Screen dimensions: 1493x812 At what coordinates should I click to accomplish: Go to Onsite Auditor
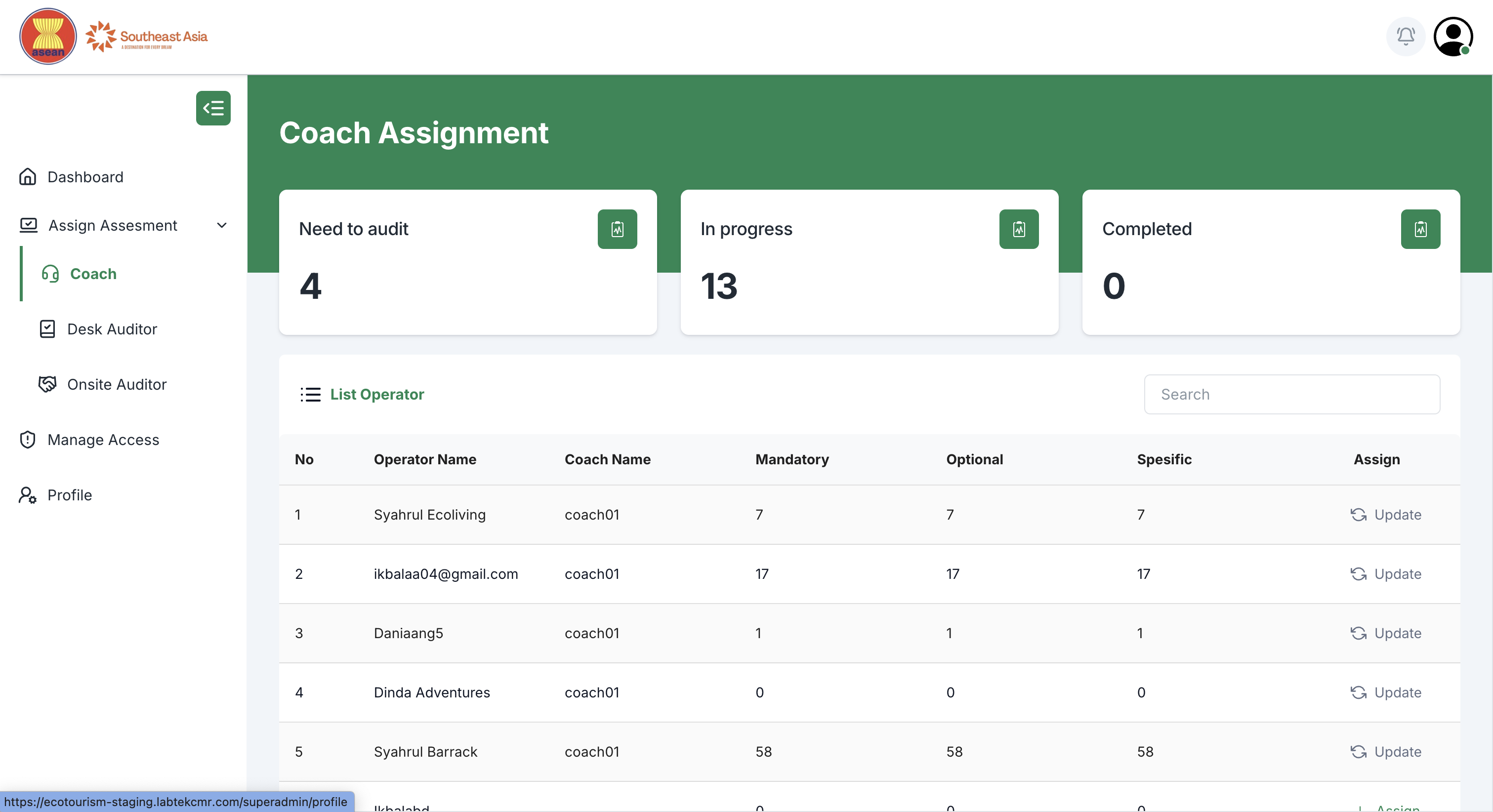coord(117,384)
